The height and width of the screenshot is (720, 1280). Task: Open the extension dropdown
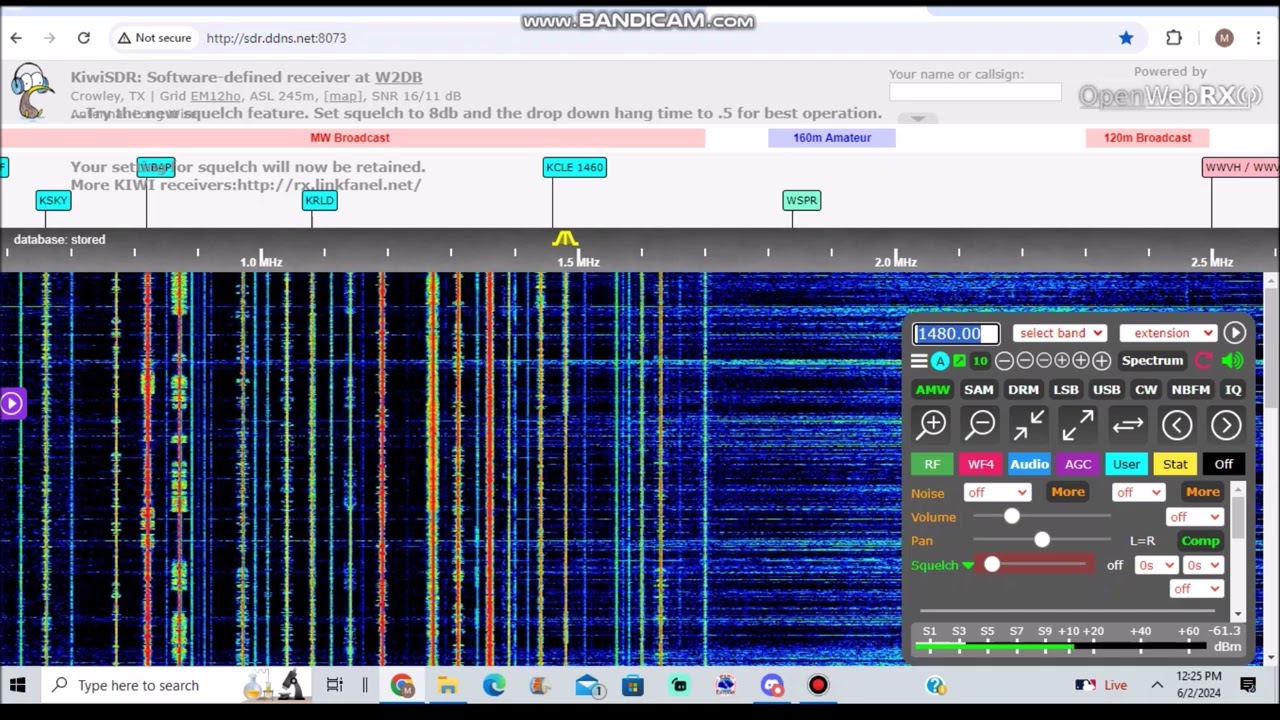click(x=1168, y=333)
